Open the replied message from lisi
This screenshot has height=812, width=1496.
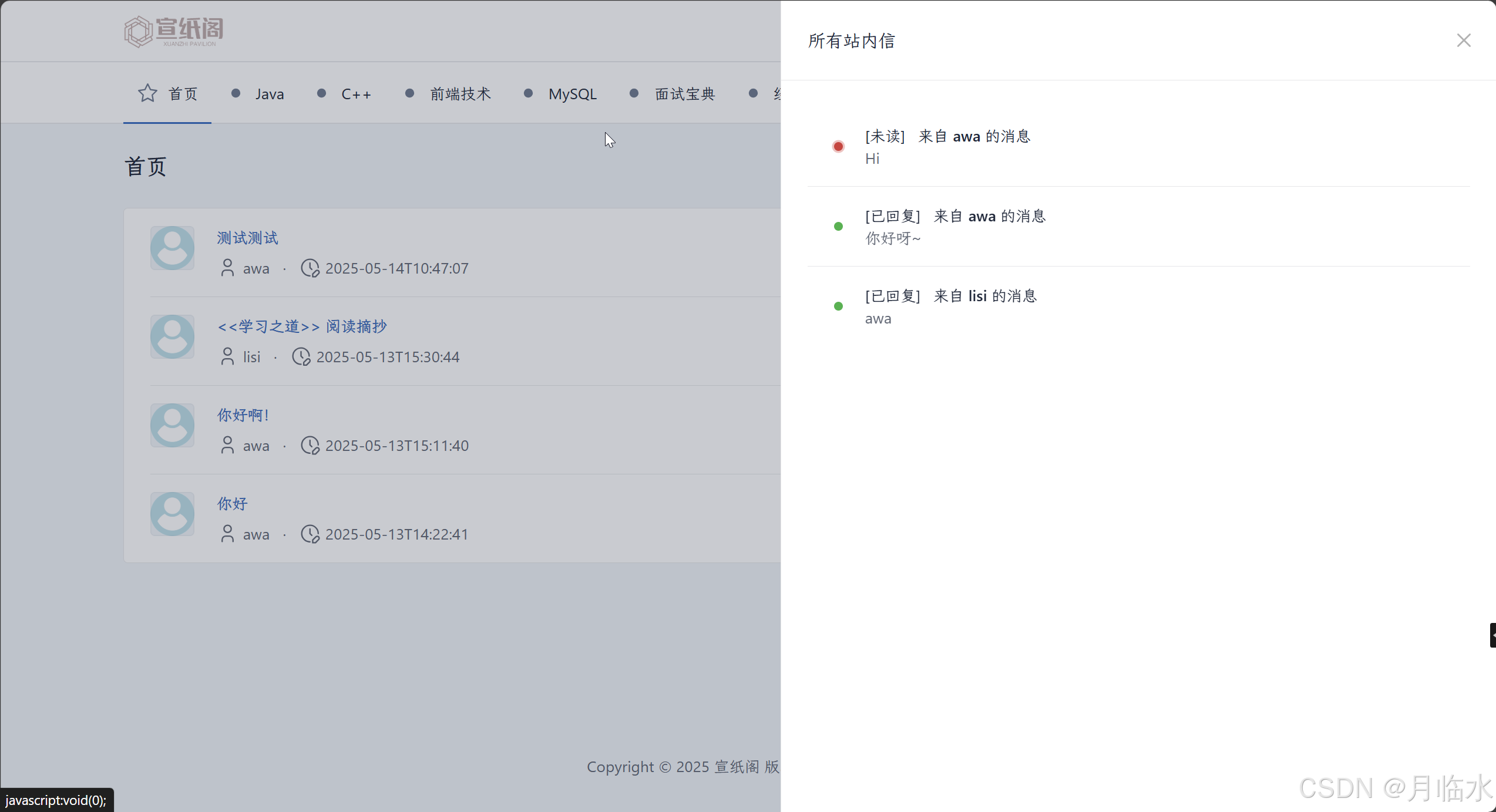[950, 297]
